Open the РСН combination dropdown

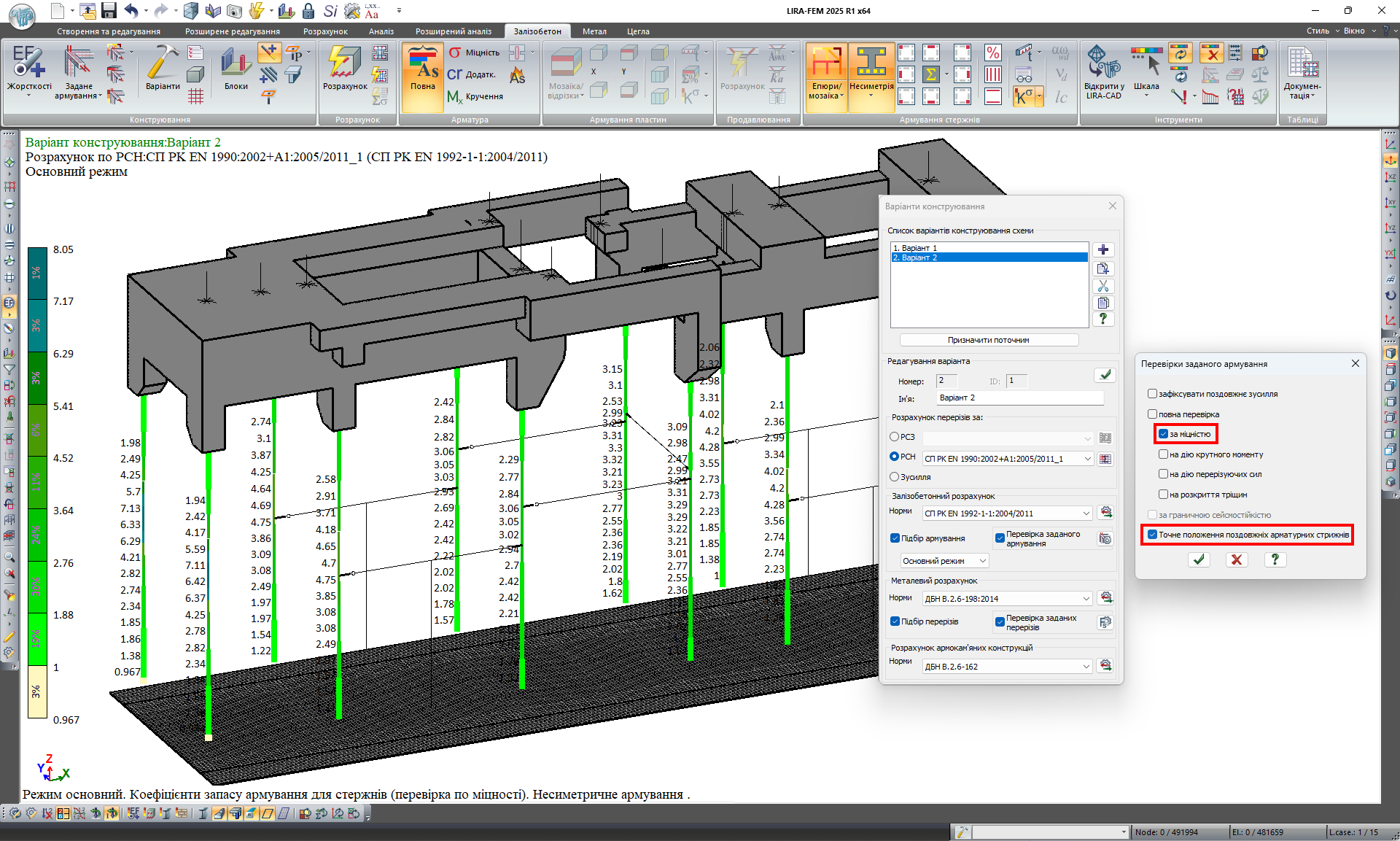click(1087, 459)
